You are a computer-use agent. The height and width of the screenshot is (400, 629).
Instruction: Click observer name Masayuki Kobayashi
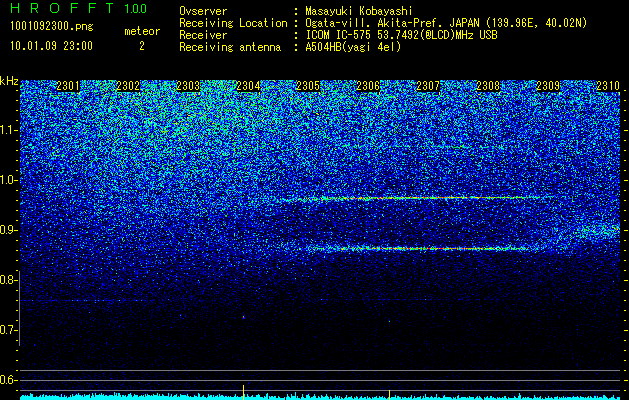(x=359, y=11)
